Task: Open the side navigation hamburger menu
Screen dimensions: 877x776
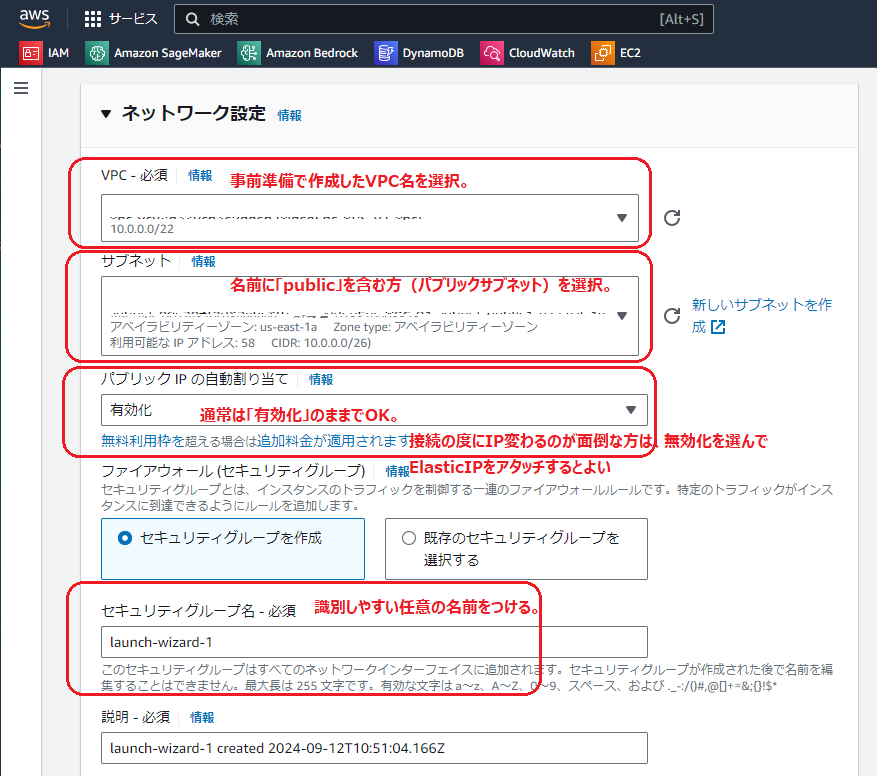Action: point(21,88)
